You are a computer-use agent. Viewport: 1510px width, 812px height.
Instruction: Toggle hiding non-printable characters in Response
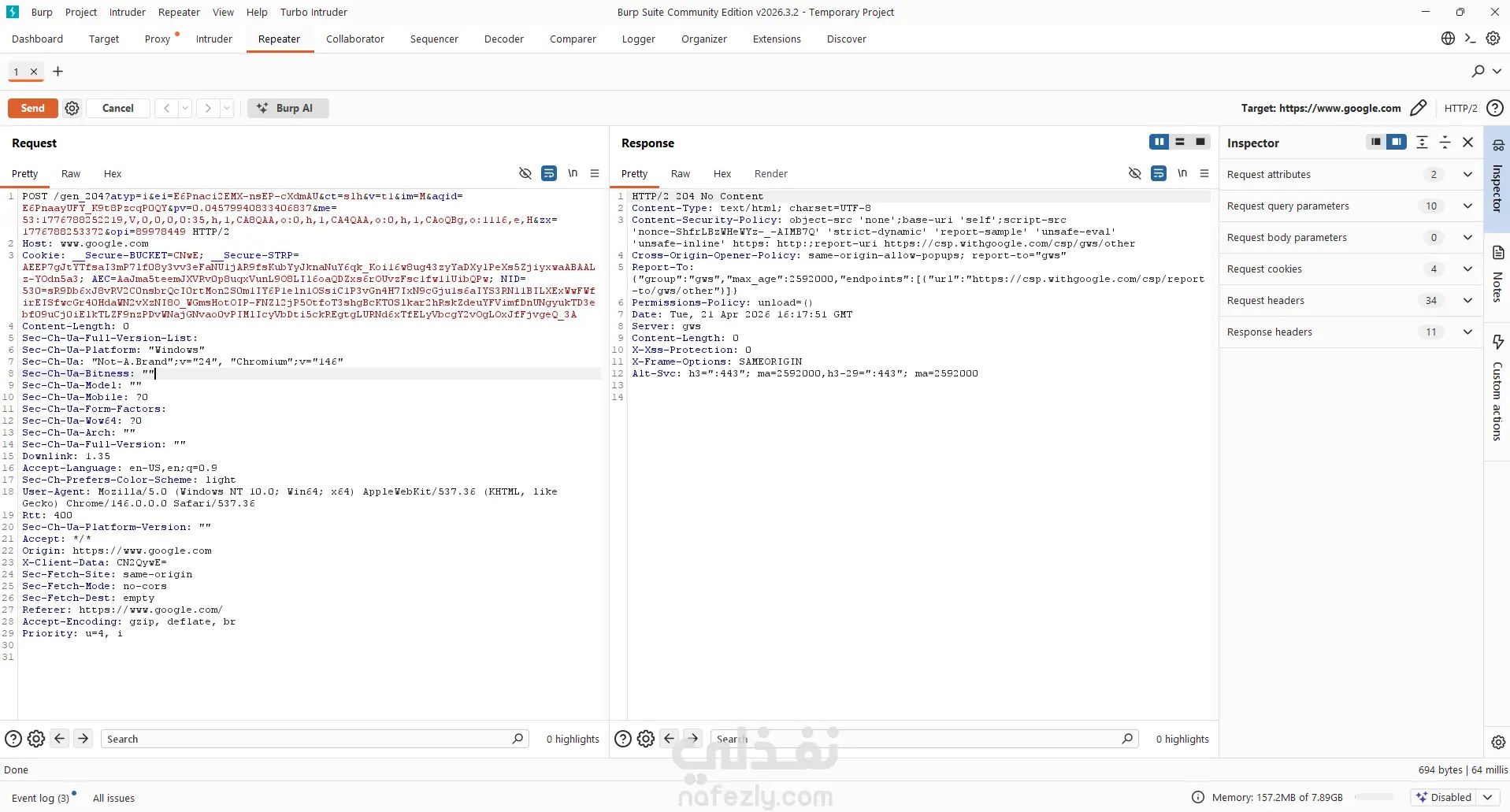(1135, 173)
